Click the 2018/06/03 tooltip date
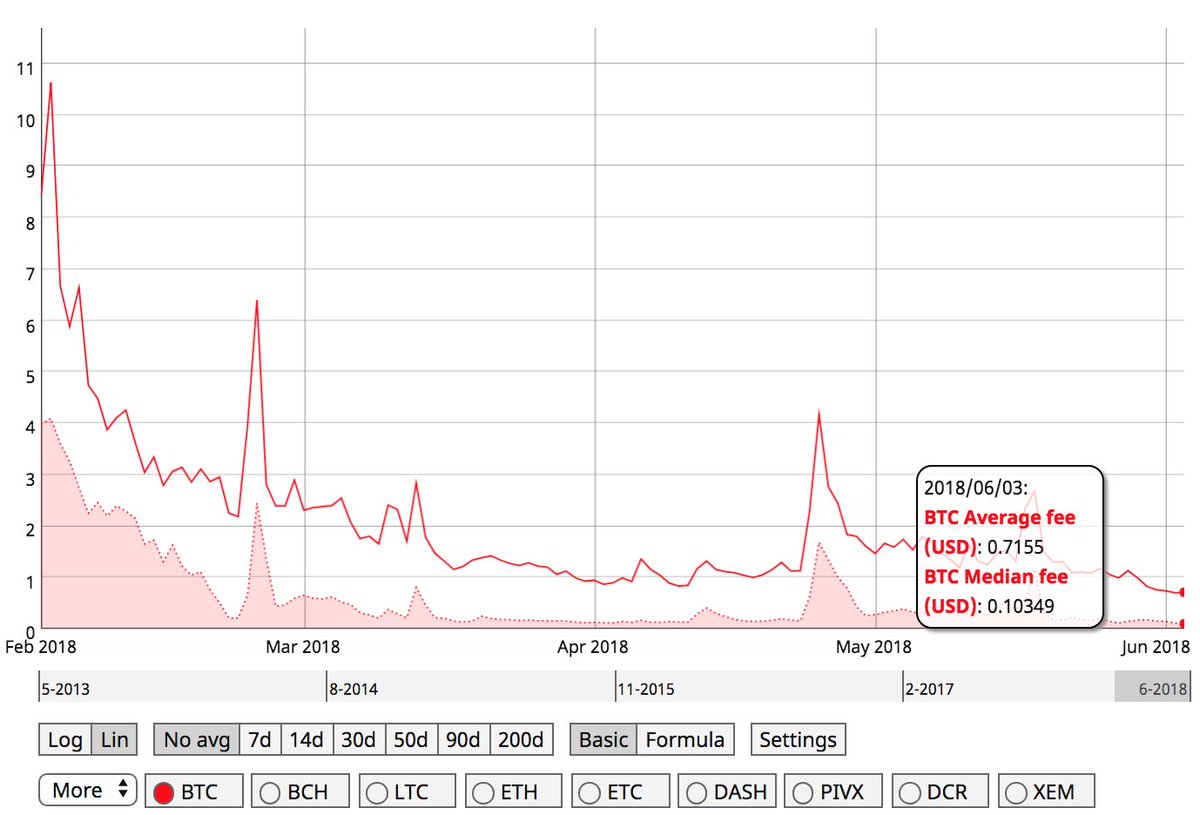This screenshot has width=1200, height=815. click(x=975, y=489)
